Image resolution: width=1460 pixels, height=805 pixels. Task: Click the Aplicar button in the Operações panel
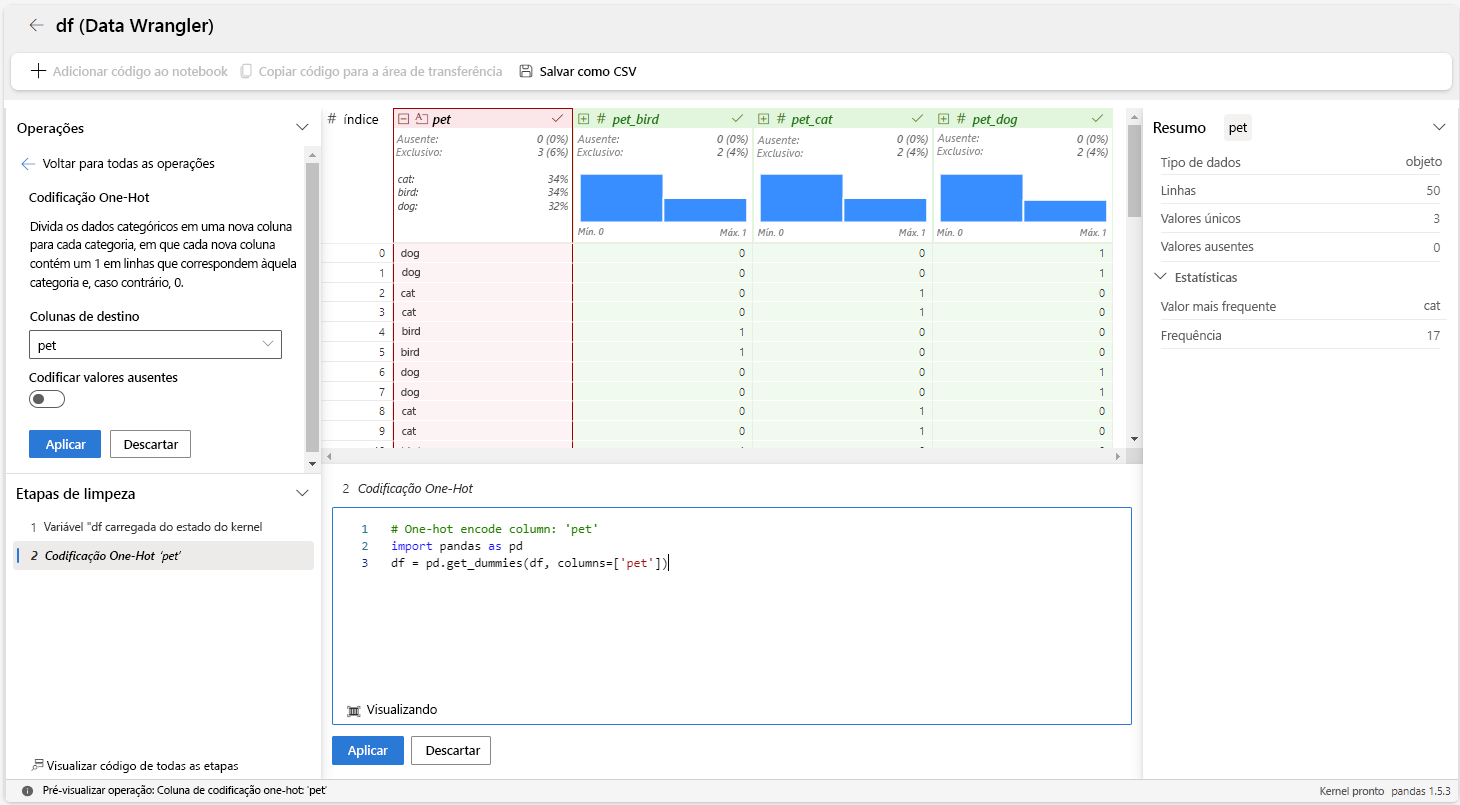tap(65, 444)
